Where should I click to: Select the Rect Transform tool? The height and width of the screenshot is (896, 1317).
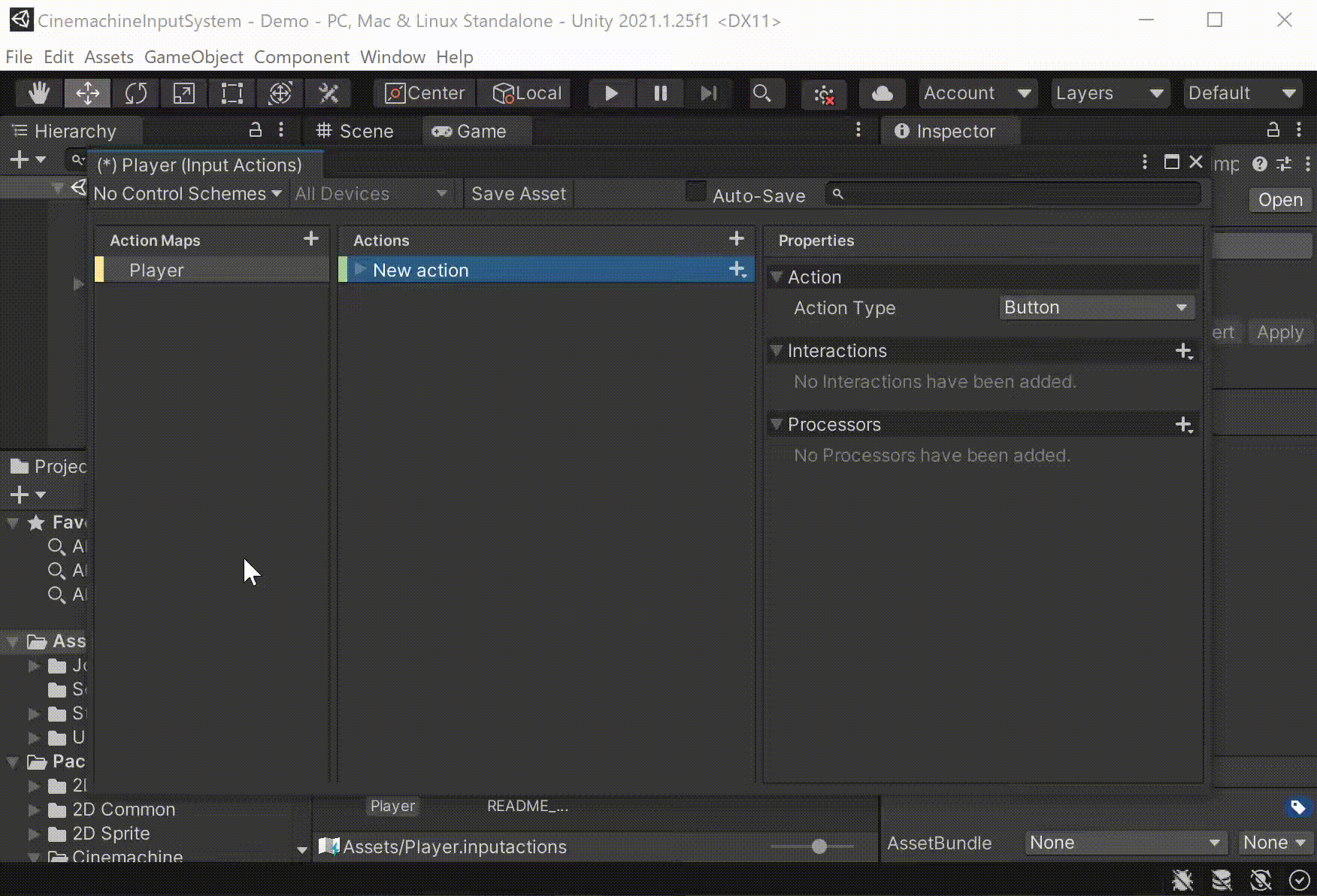(x=232, y=93)
